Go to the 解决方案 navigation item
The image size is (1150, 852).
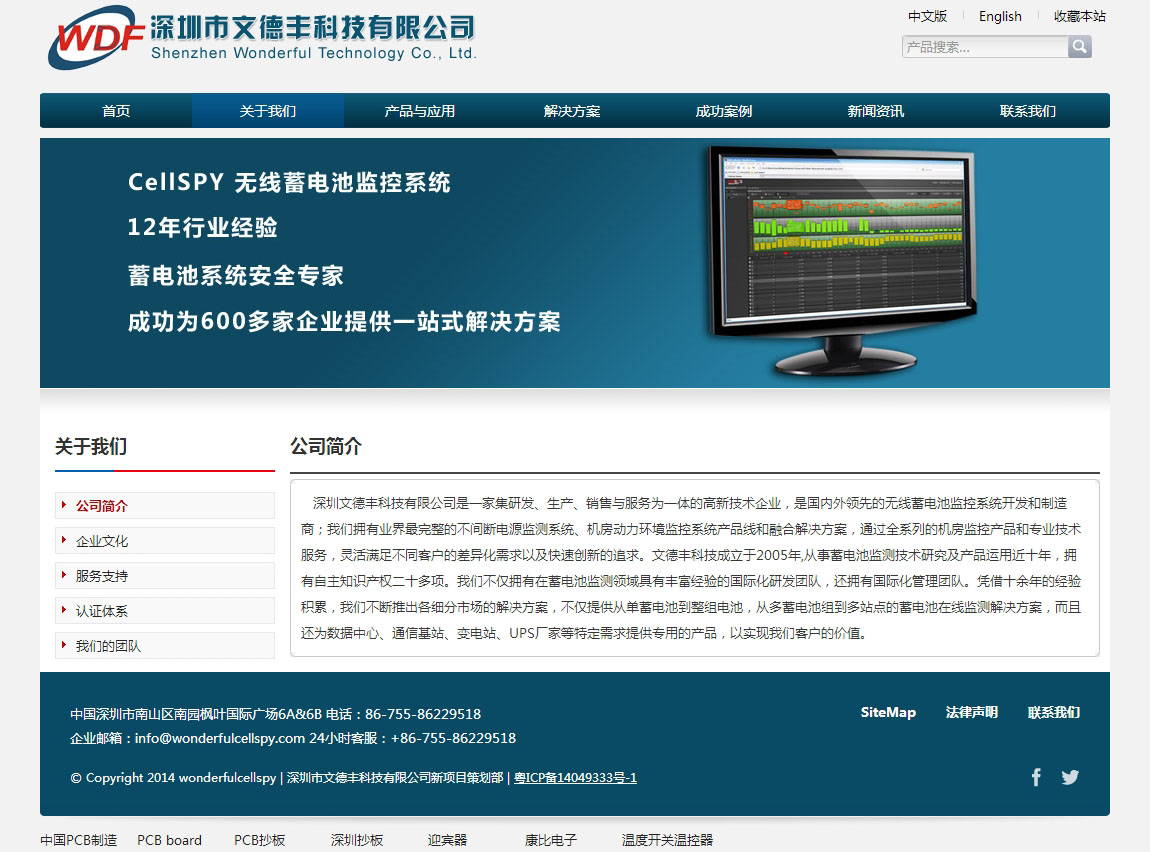click(x=572, y=111)
